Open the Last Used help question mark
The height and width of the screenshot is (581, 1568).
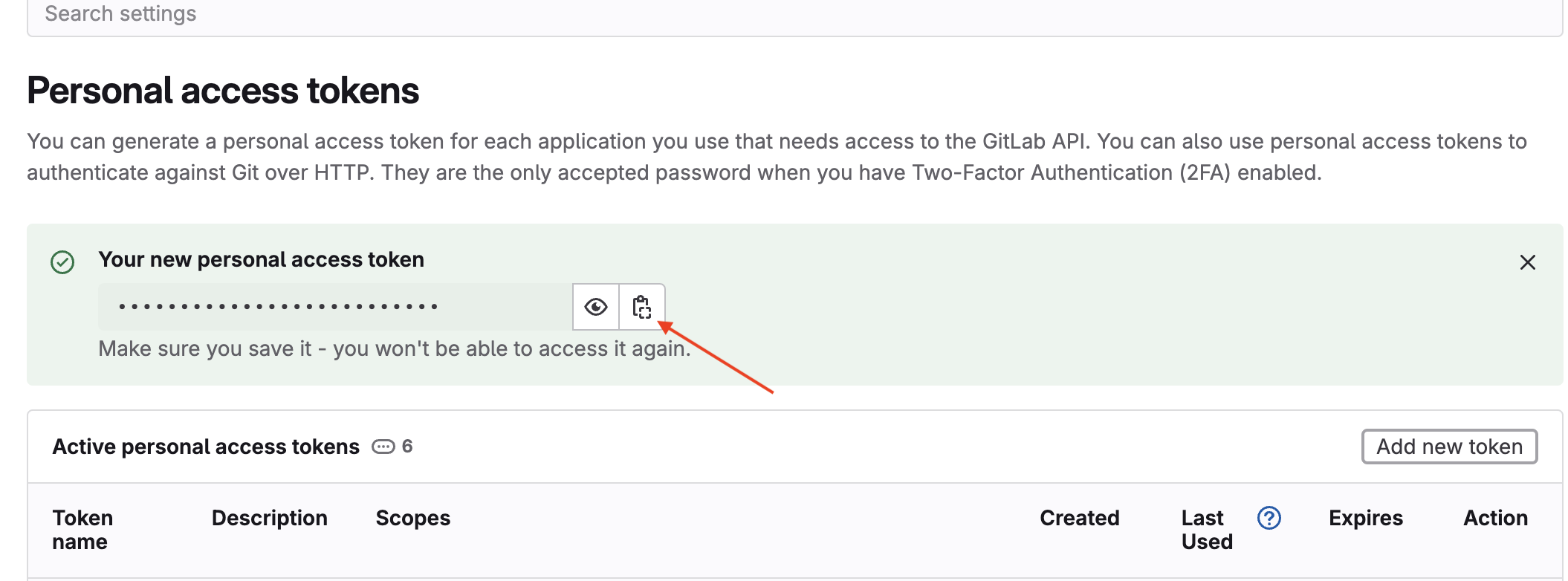click(1269, 518)
